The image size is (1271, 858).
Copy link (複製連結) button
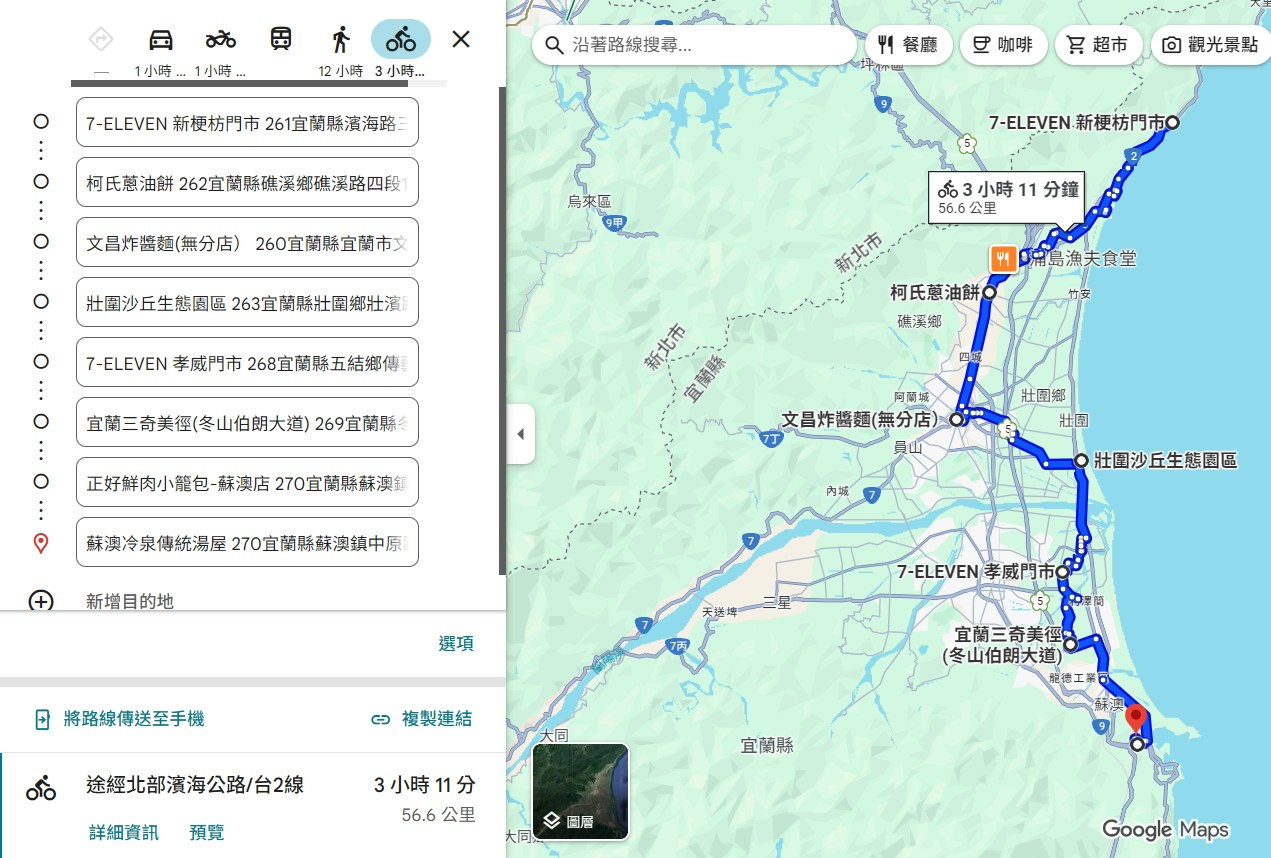[x=421, y=718]
